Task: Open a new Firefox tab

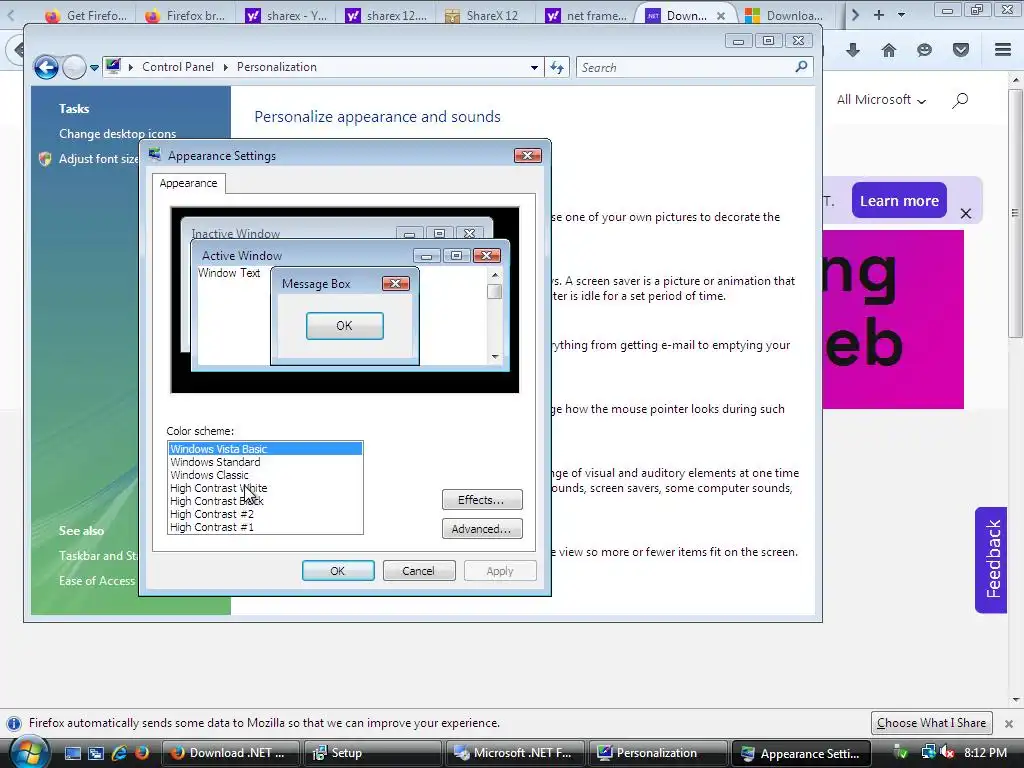Action: [878, 14]
